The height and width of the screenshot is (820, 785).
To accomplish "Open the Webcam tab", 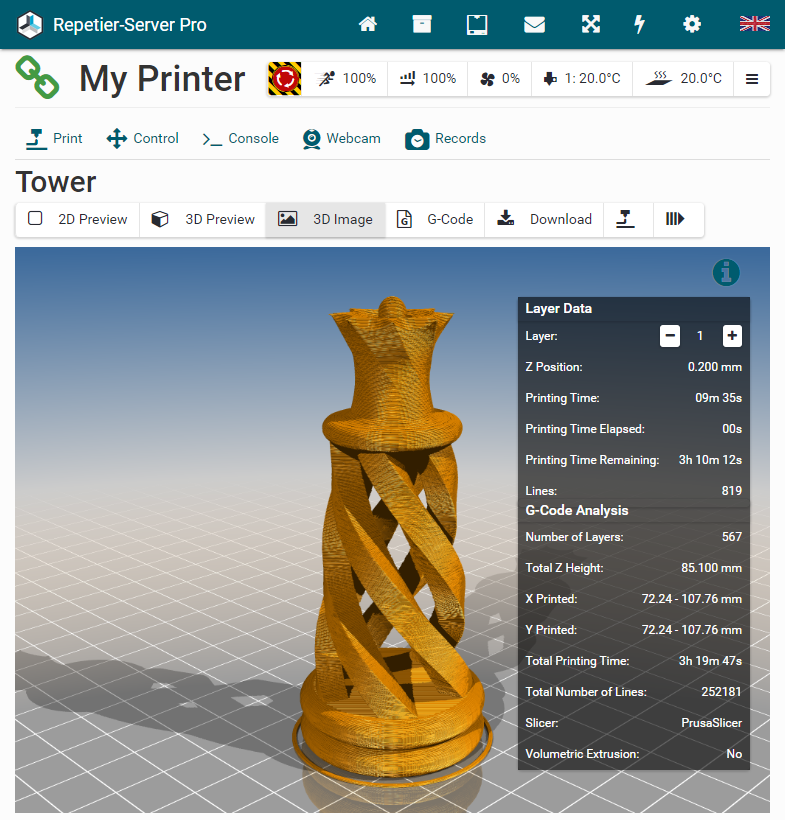I will point(341,138).
